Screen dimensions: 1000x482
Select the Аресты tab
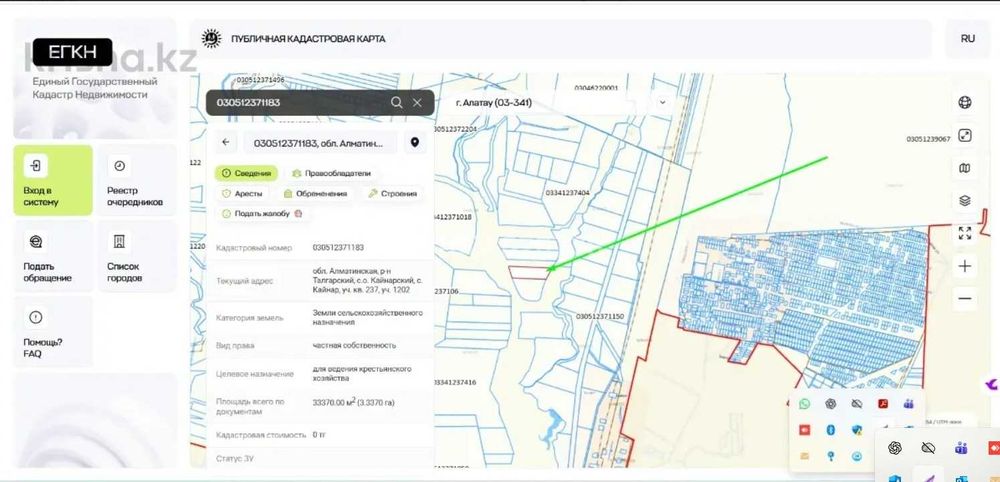[242, 194]
